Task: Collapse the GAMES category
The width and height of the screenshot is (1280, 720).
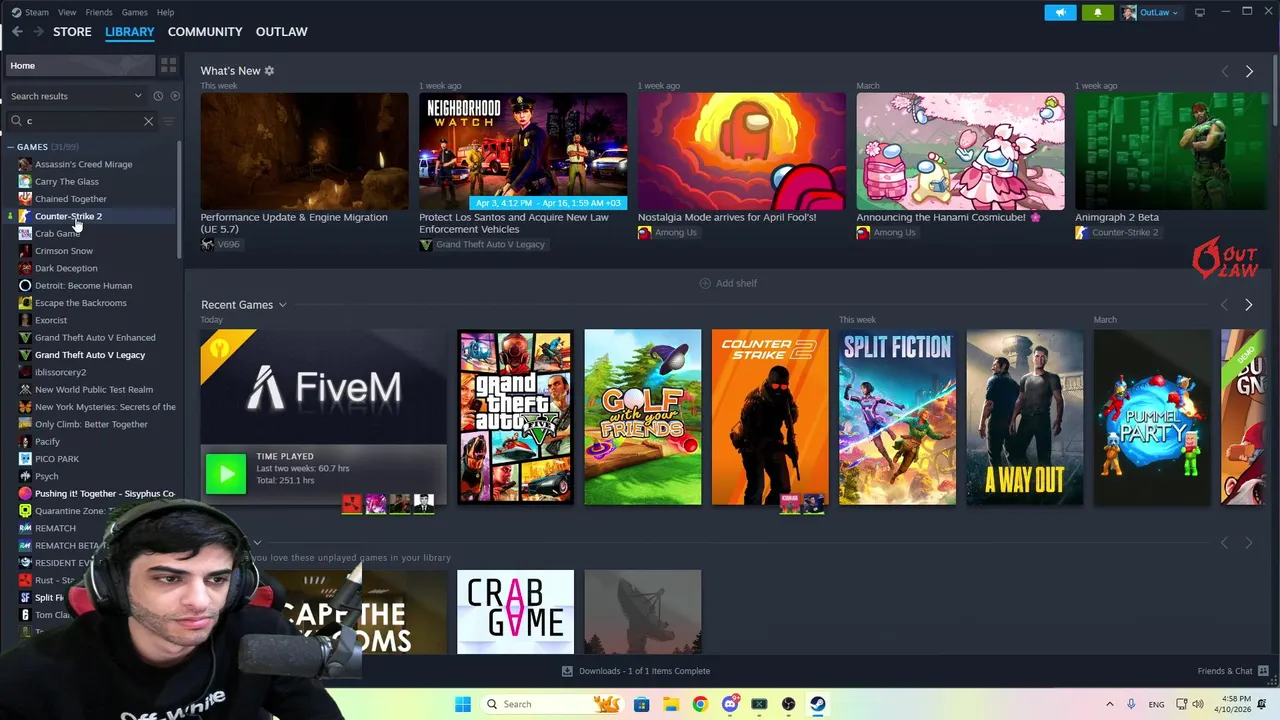Action: pyautogui.click(x=11, y=147)
